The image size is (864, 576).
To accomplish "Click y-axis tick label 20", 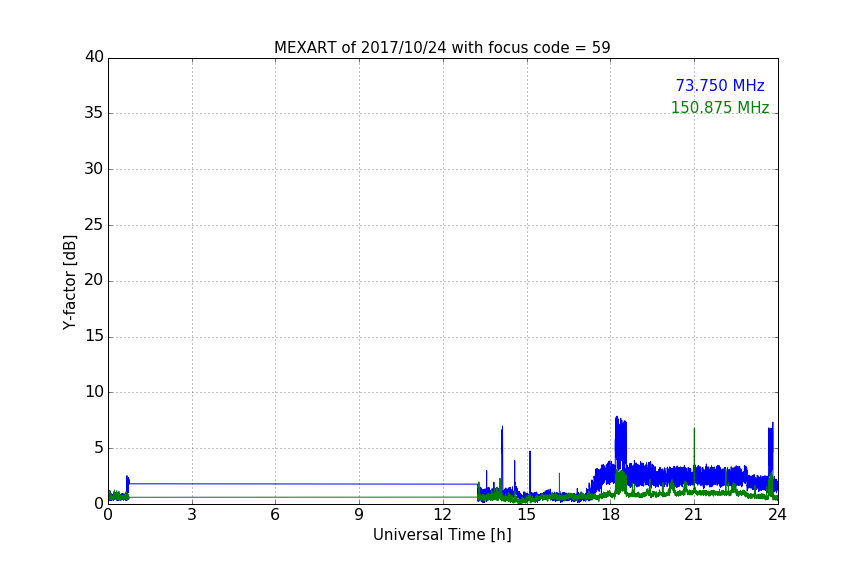I will [94, 280].
